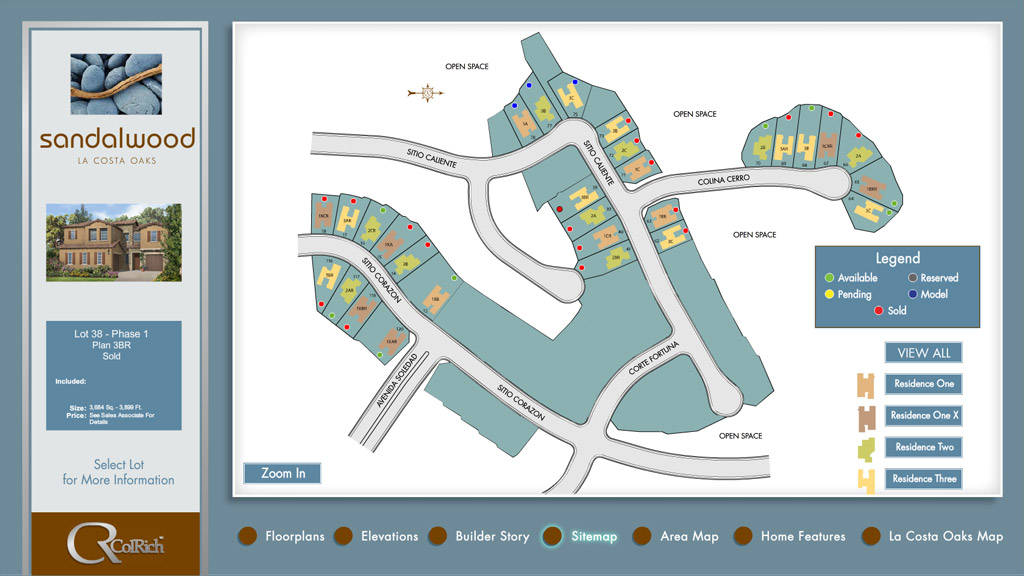Select the 2A house on lot 66
This screenshot has height=576, width=1024.
859,156
